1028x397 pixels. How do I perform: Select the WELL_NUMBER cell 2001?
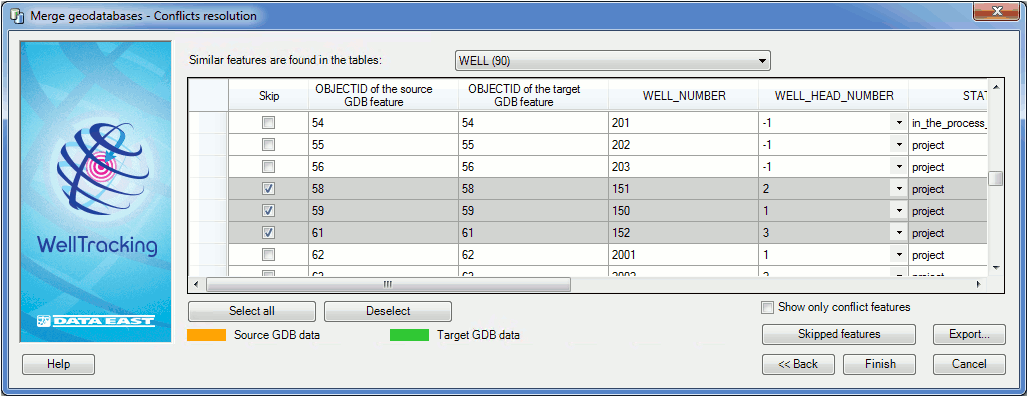click(x=684, y=255)
